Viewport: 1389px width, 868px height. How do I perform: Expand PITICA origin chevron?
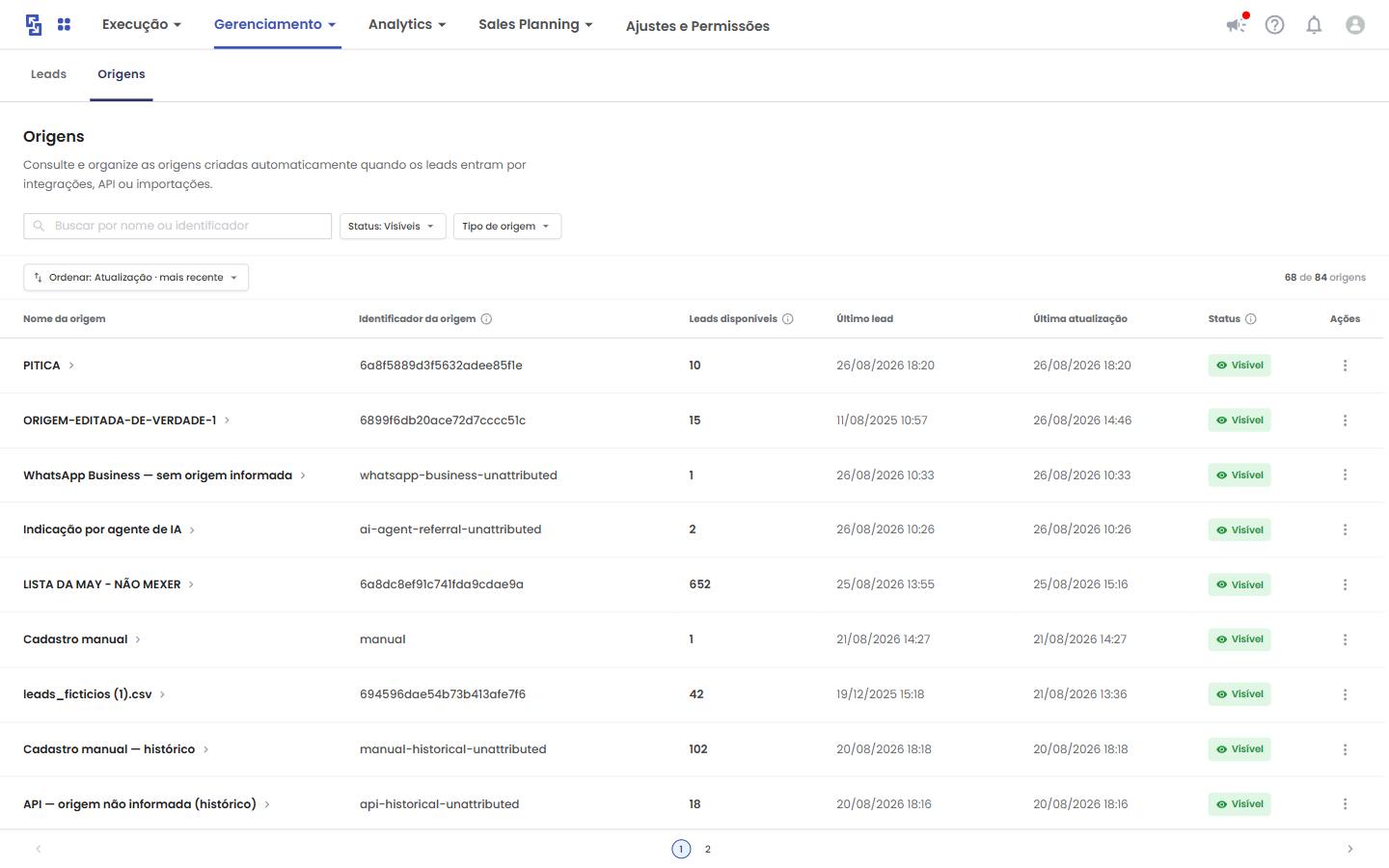[71, 366]
